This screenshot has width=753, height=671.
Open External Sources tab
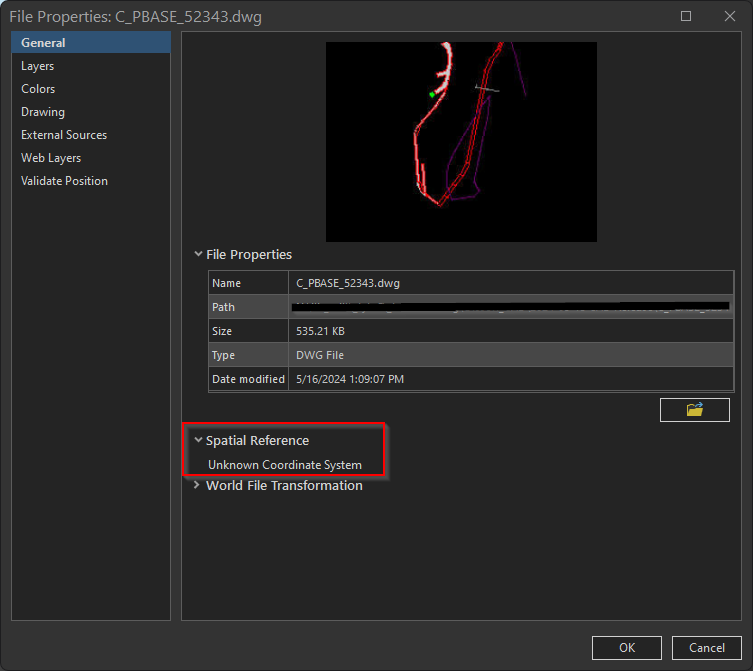pos(91,135)
